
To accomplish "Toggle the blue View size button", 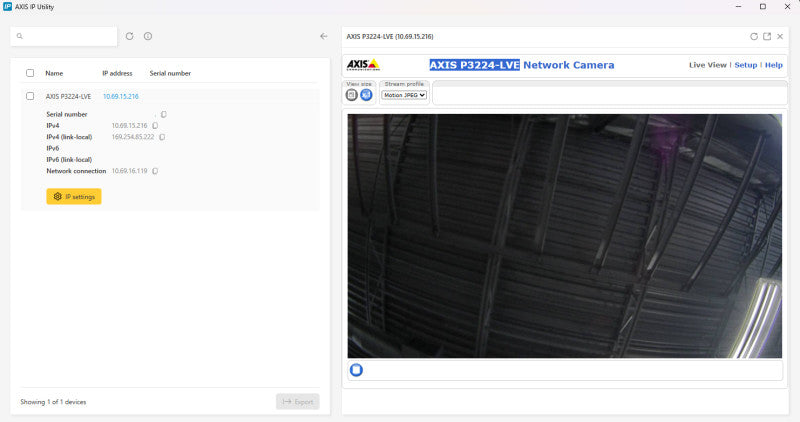I will [366, 95].
